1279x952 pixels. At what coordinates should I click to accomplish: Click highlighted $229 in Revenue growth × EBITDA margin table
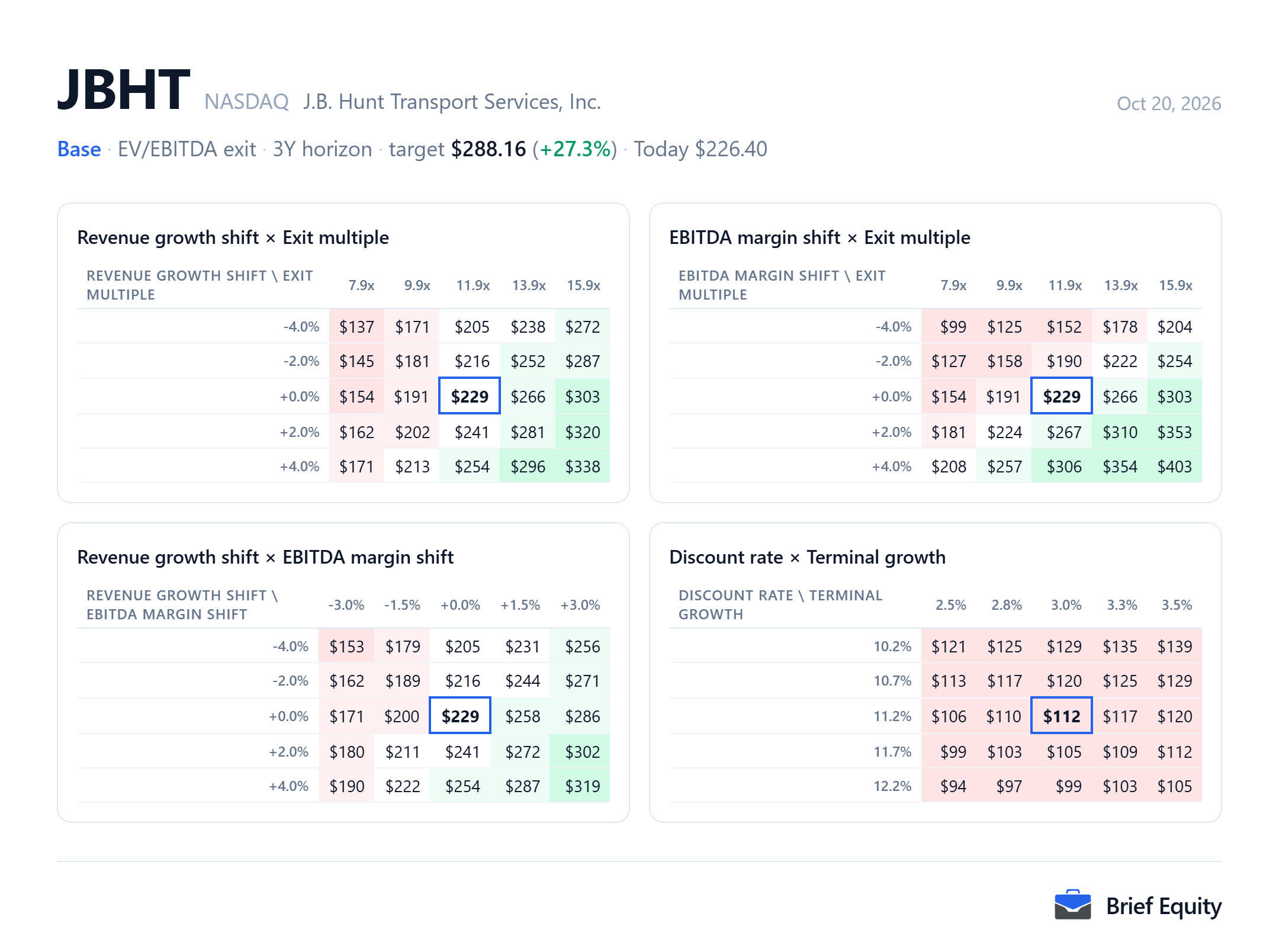click(460, 716)
